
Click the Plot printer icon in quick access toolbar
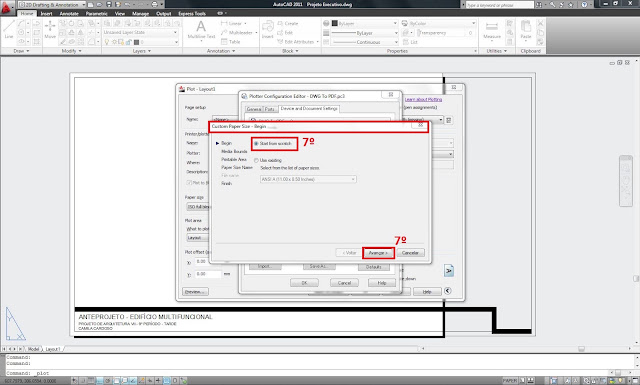coord(154,4)
